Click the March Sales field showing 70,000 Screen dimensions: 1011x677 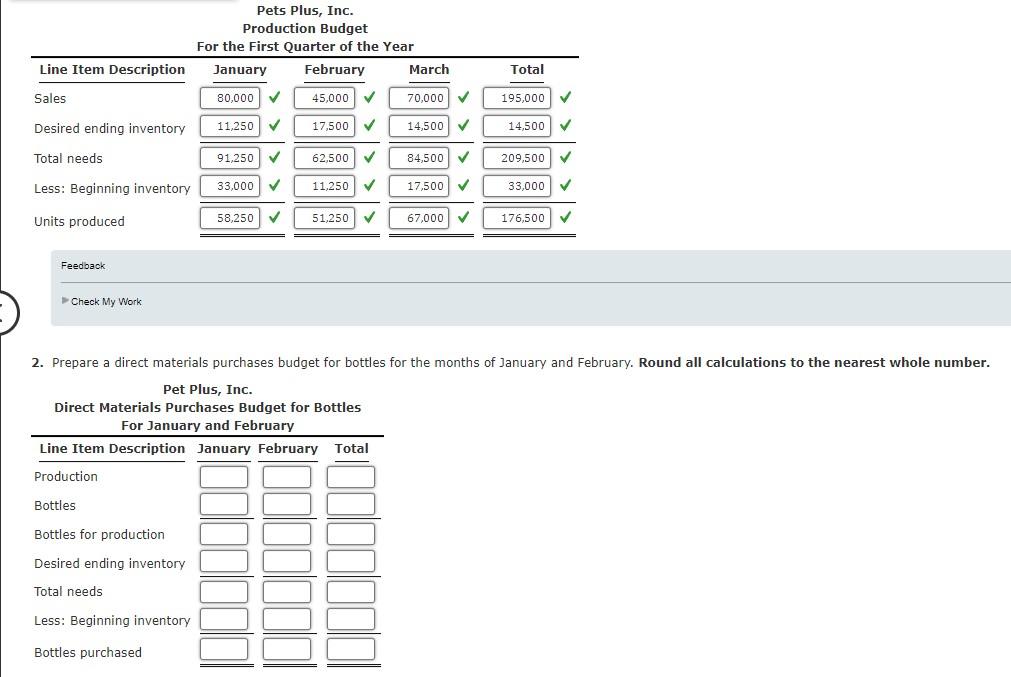pos(419,98)
